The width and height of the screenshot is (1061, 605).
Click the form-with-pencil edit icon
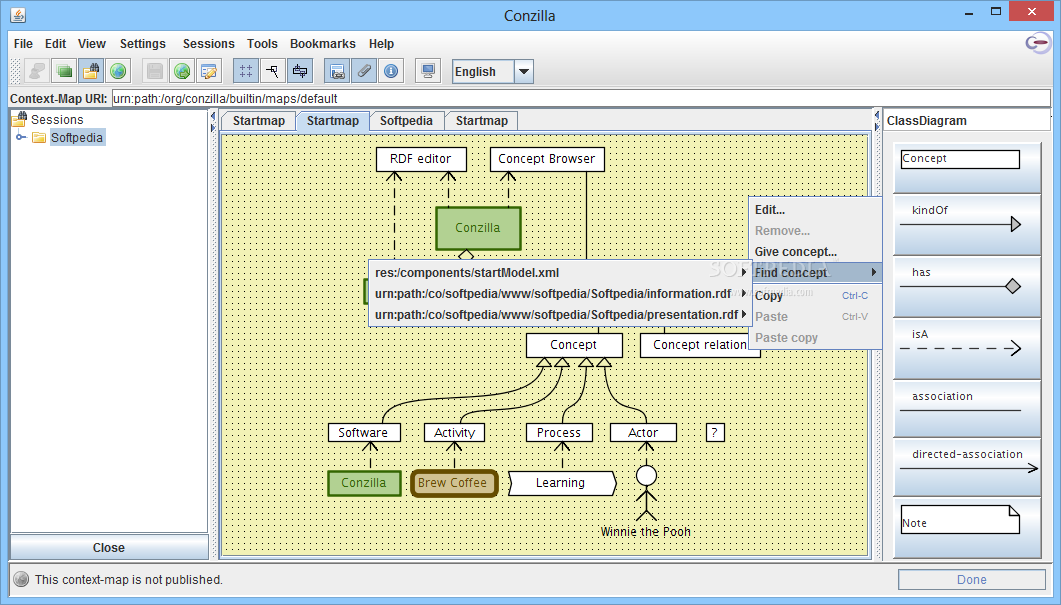tap(209, 71)
